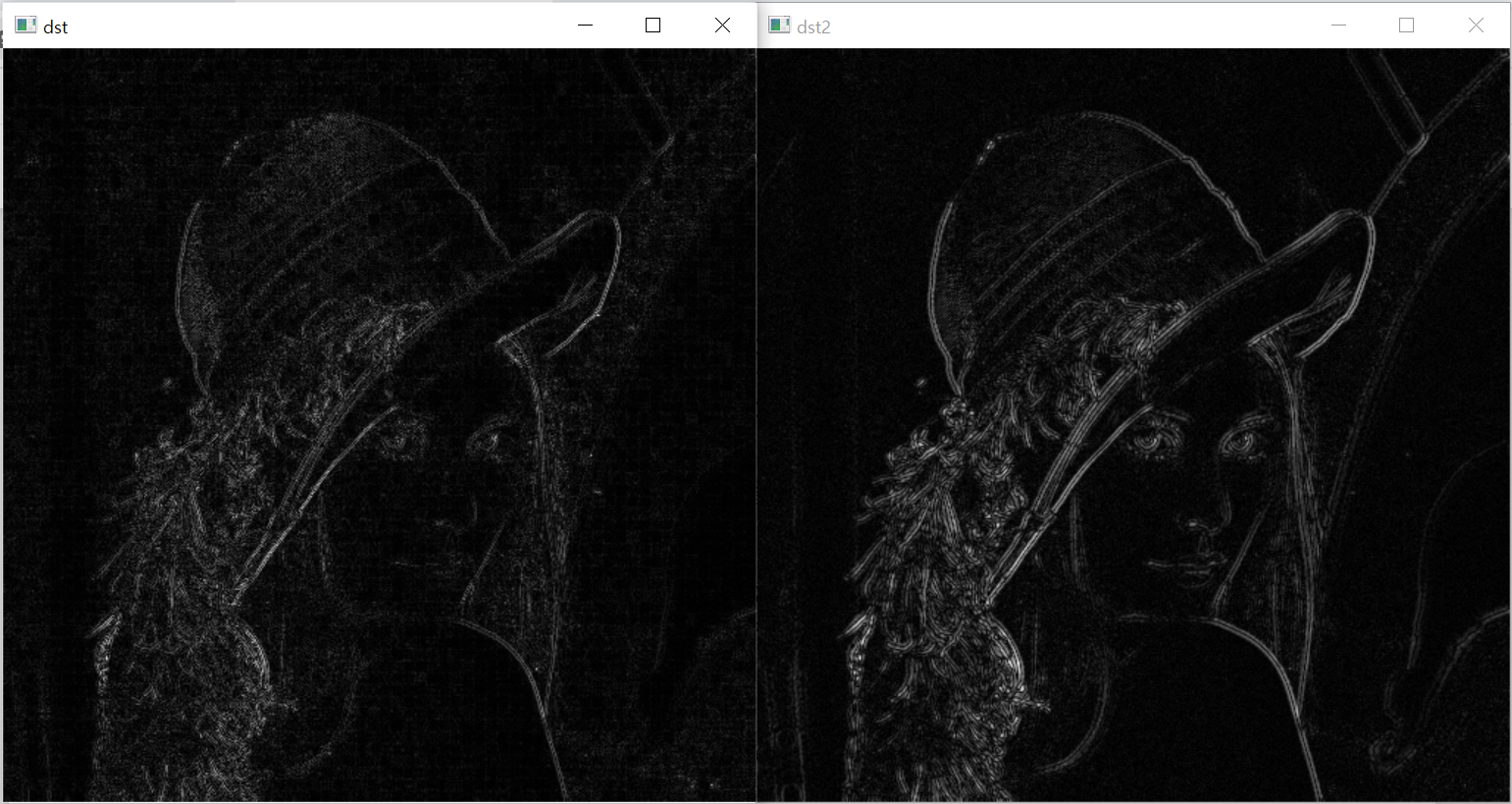Click the edge image in dst2 window
This screenshot has height=804, width=1512.
pyautogui.click(x=1133, y=424)
